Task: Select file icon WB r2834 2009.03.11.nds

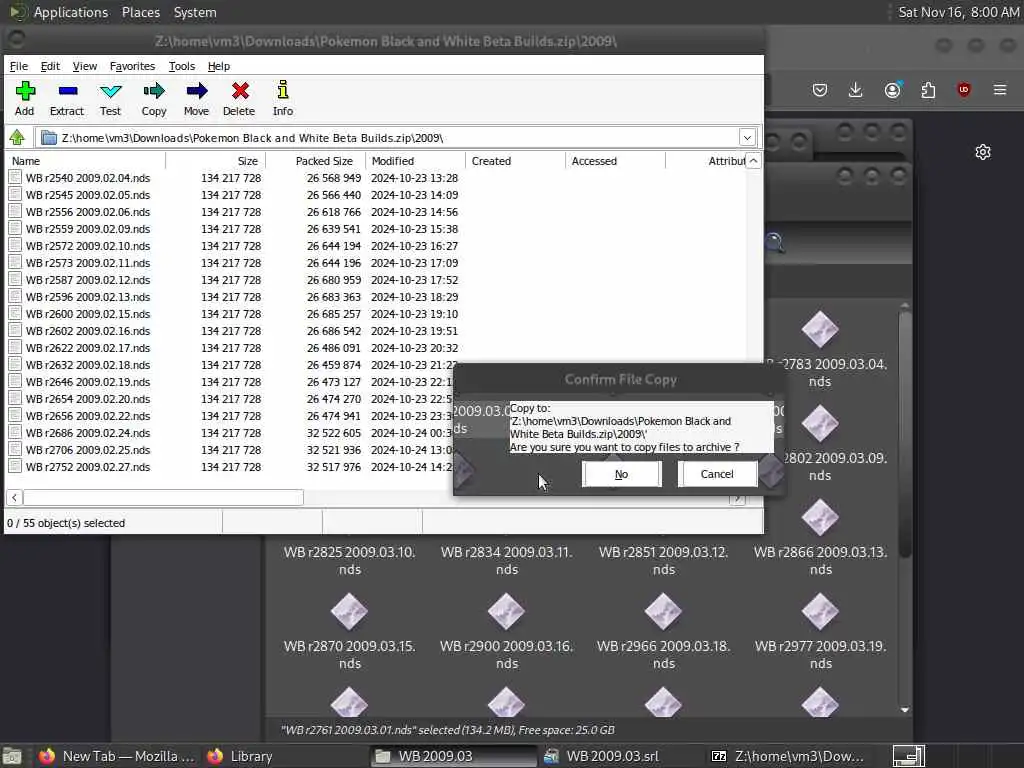Action: [x=507, y=560]
